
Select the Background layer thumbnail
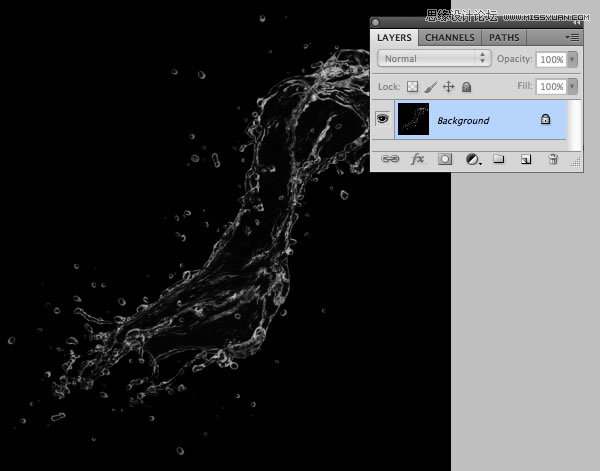tap(412, 120)
